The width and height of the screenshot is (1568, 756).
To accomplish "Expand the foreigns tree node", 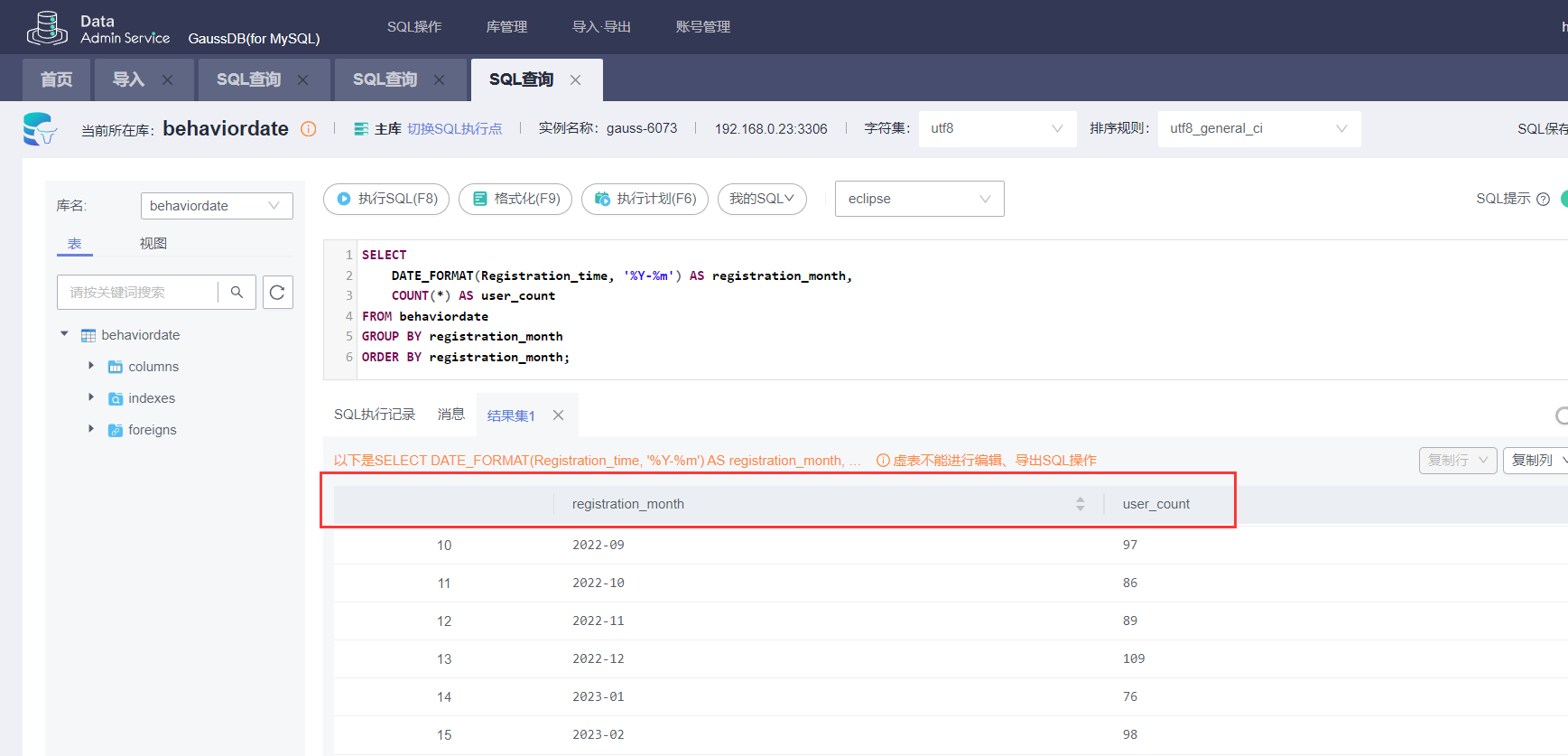I will click(x=91, y=429).
